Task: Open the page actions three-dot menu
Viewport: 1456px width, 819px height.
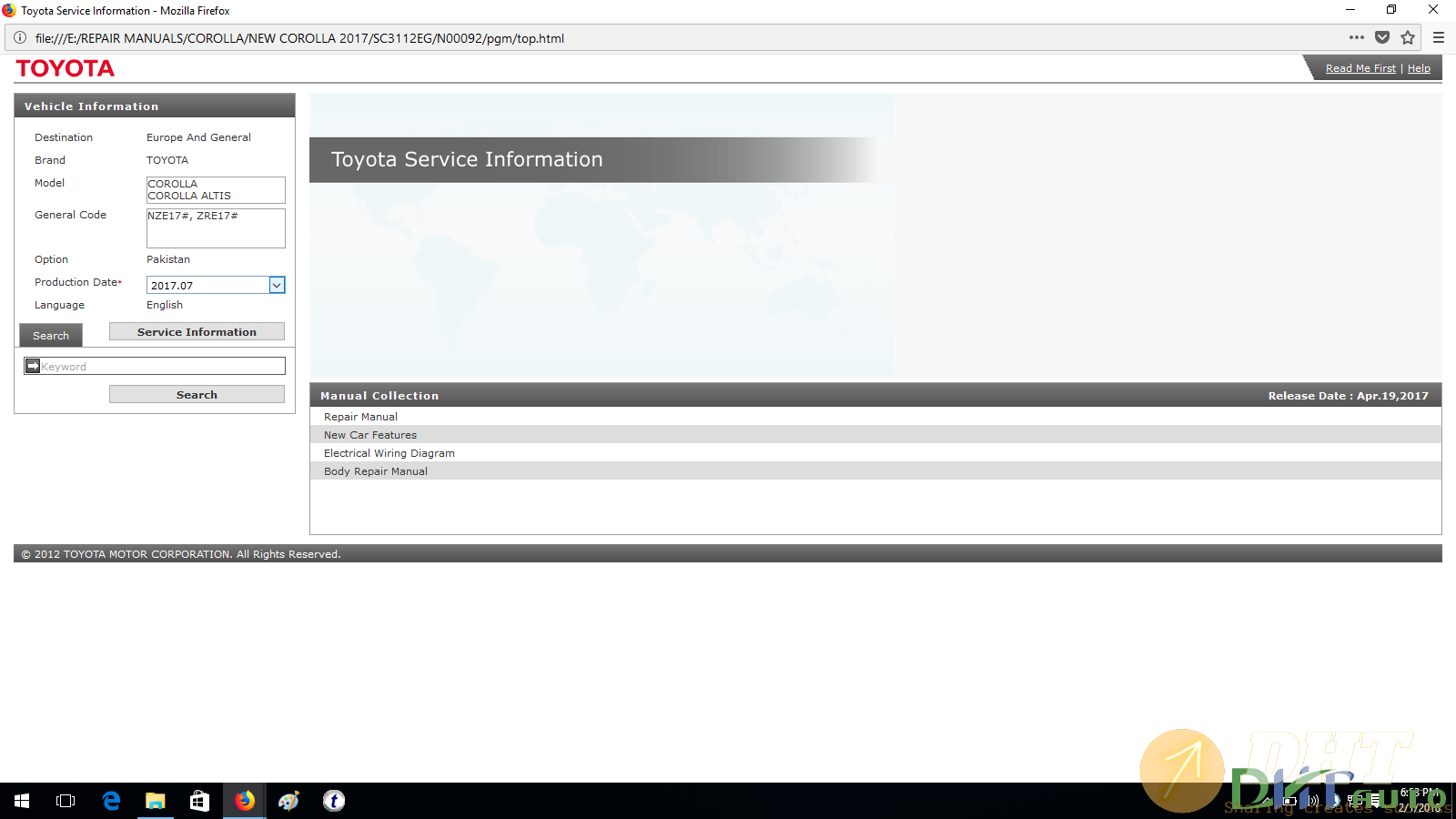Action: tap(1356, 38)
